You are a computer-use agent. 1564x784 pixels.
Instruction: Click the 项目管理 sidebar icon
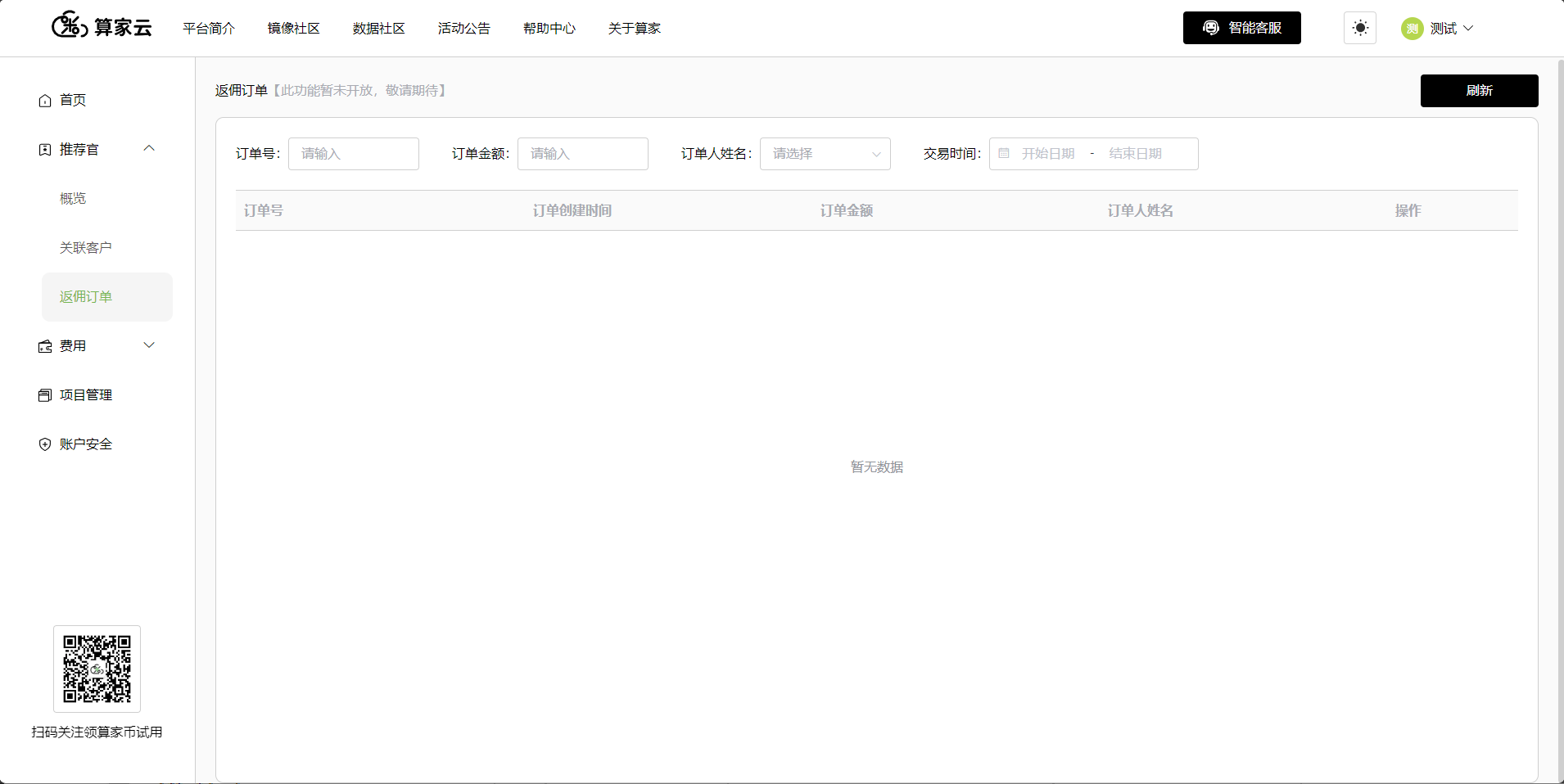(45, 395)
